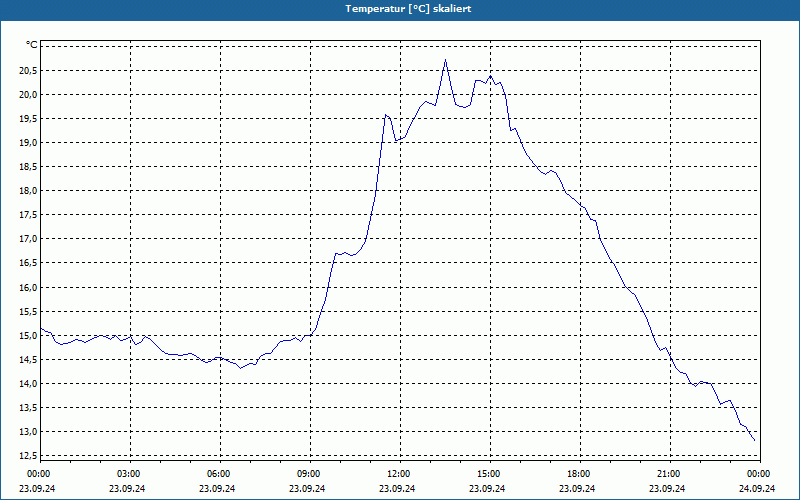Click the 13,0 temperature label
Viewport: 800px width, 500px height.
point(28,432)
